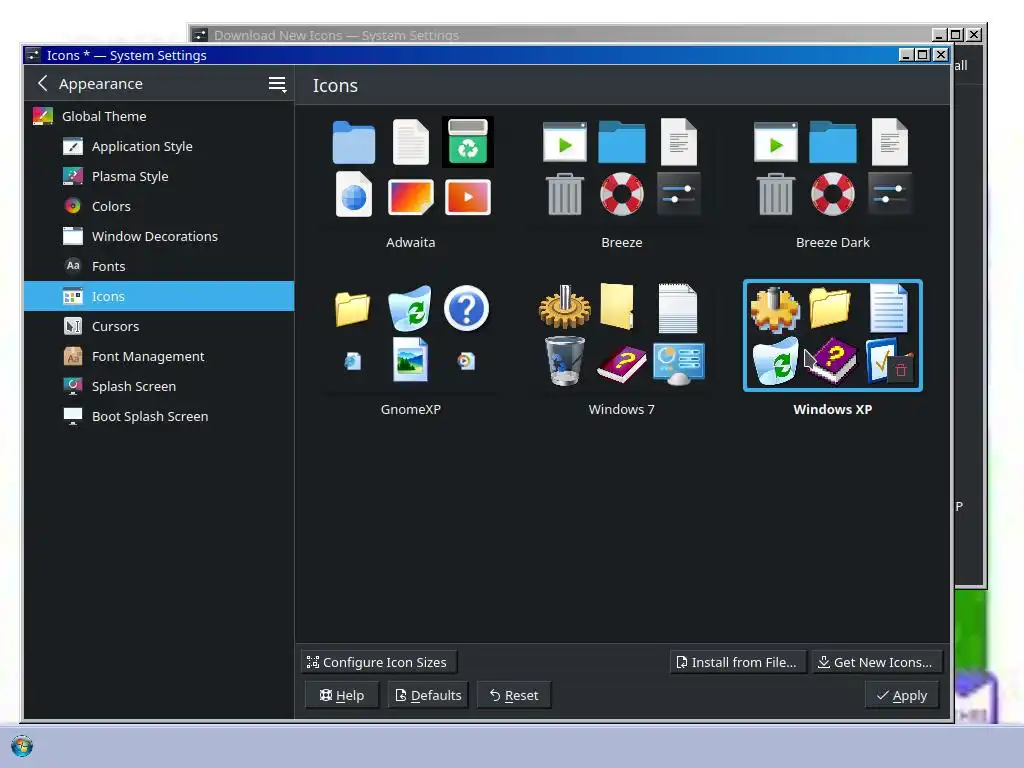Apply the selected icon theme
The image size is (1024, 768).
click(902, 696)
